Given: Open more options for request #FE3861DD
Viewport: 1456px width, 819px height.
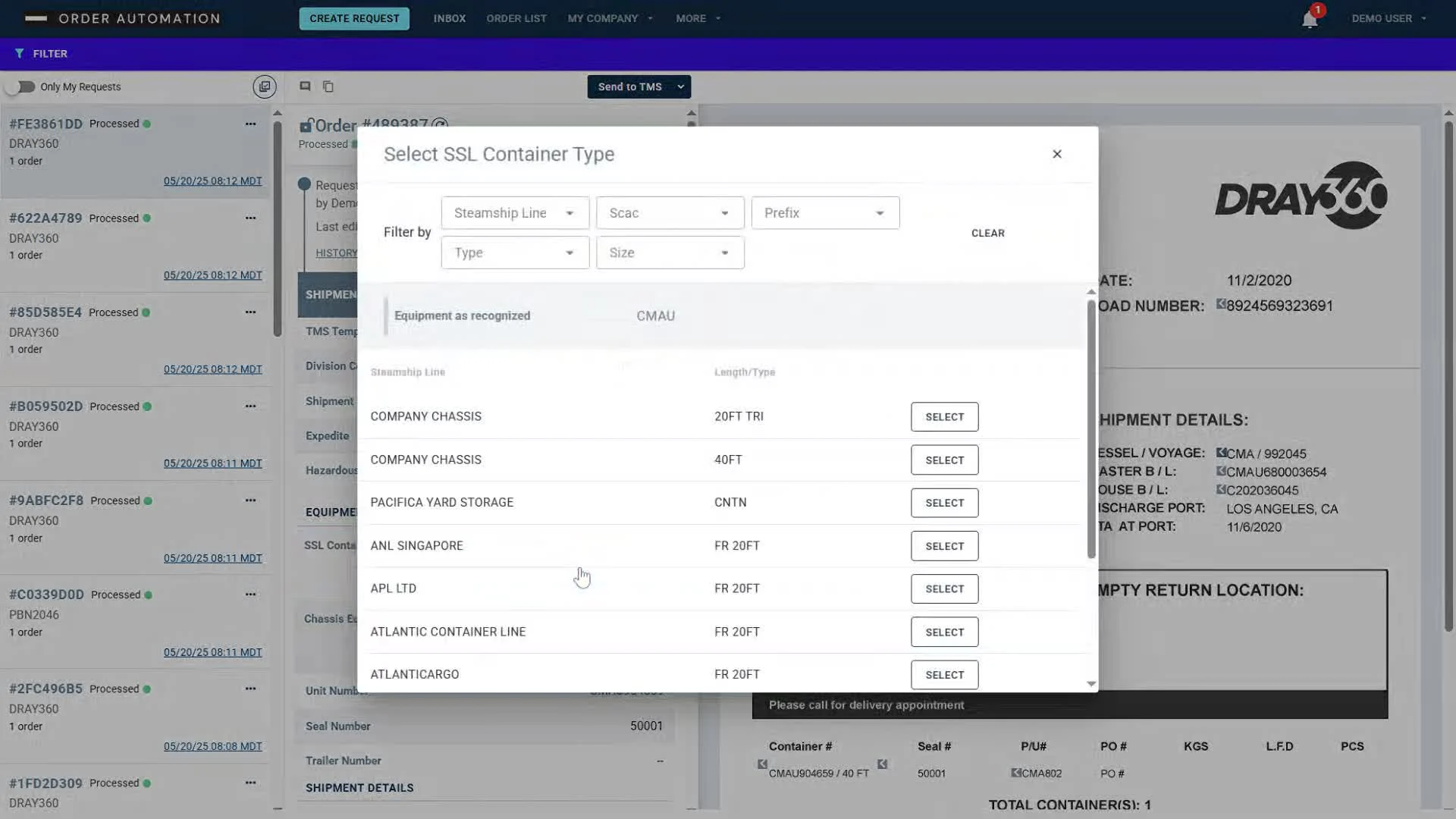Looking at the screenshot, I should (250, 124).
